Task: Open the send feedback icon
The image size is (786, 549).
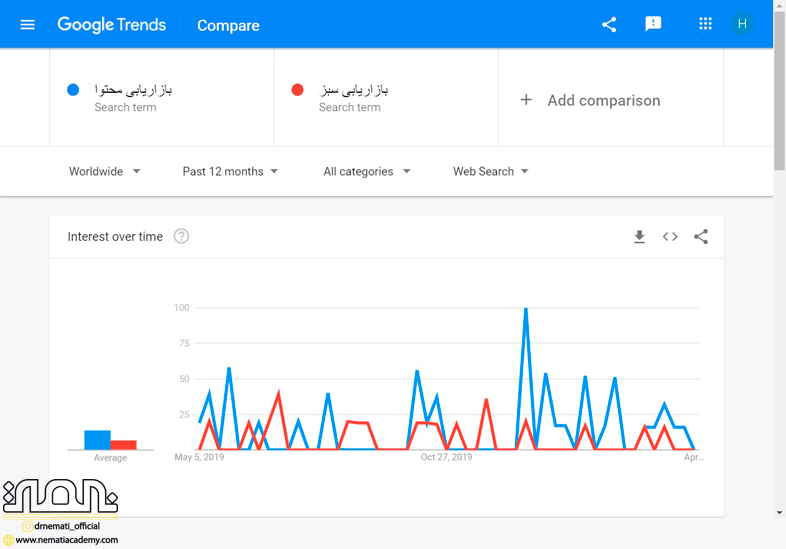Action: 653,24
